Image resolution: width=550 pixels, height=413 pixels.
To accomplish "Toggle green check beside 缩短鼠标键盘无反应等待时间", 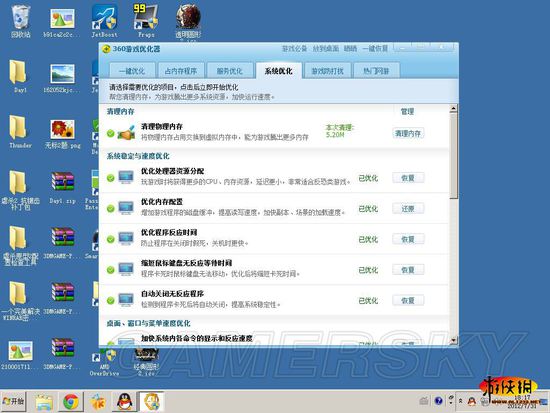I will (x=110, y=270).
